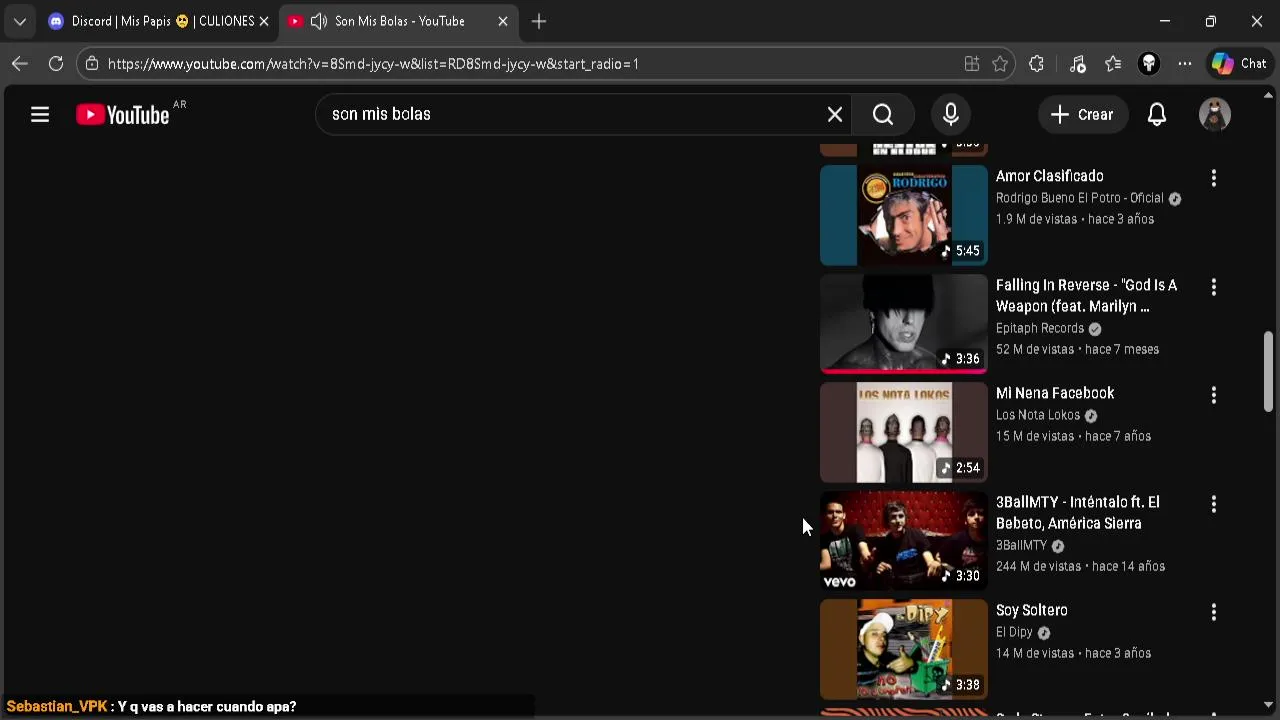Open options menu for Falling In Reverse video
The height and width of the screenshot is (720, 1280).
click(1214, 287)
